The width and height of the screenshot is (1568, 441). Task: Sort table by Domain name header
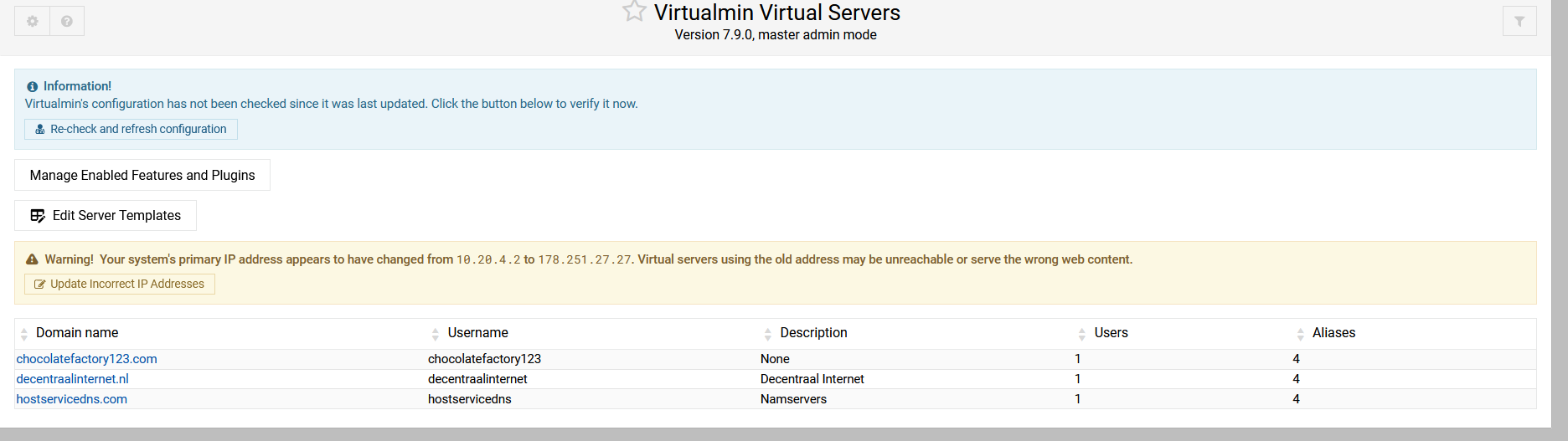coord(77,333)
